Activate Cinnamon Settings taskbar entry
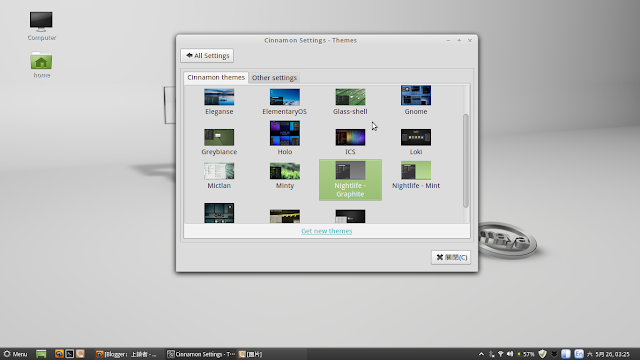 201,354
